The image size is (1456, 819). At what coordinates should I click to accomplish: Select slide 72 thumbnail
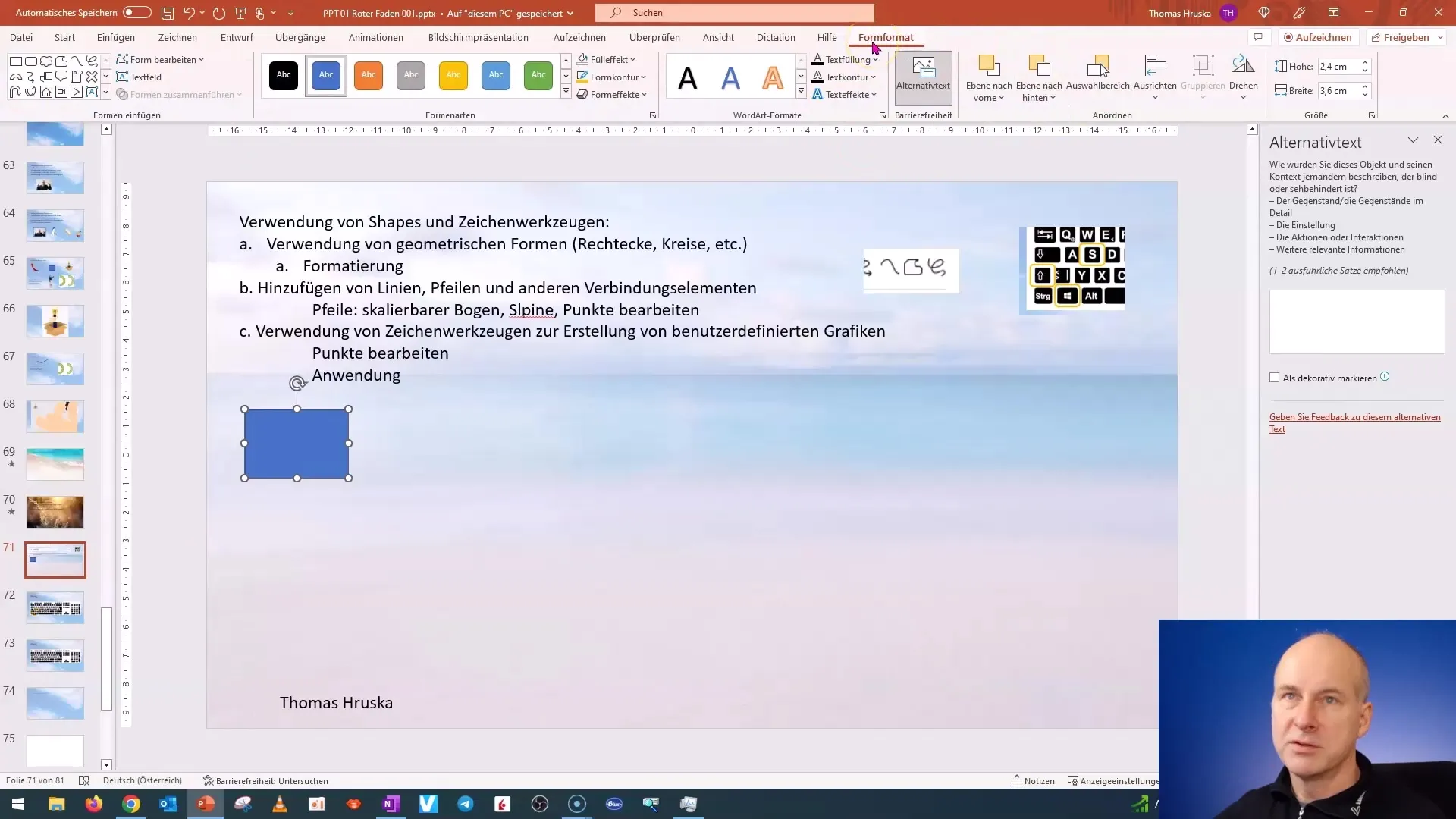[55, 607]
